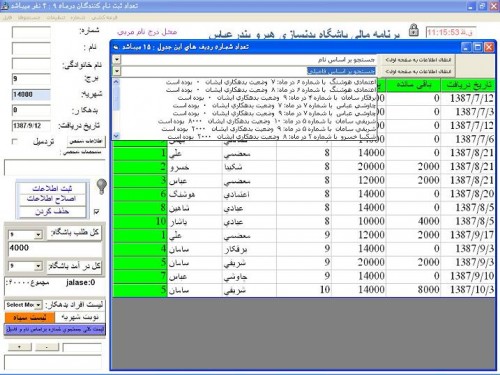Open the فایل menu
This screenshot has height=375, width=500.
[7, 17]
